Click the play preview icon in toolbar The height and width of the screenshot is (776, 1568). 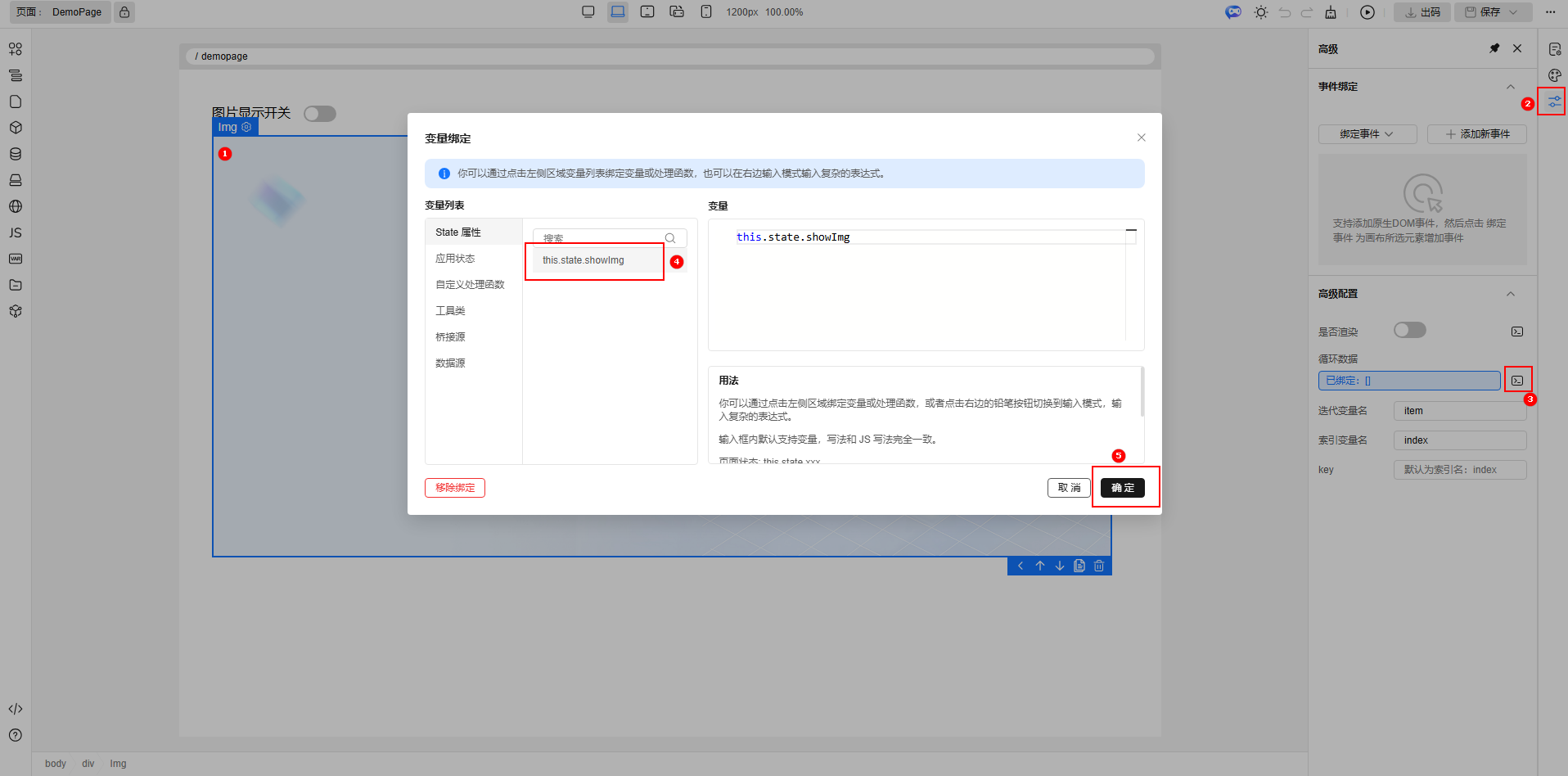pos(1367,11)
